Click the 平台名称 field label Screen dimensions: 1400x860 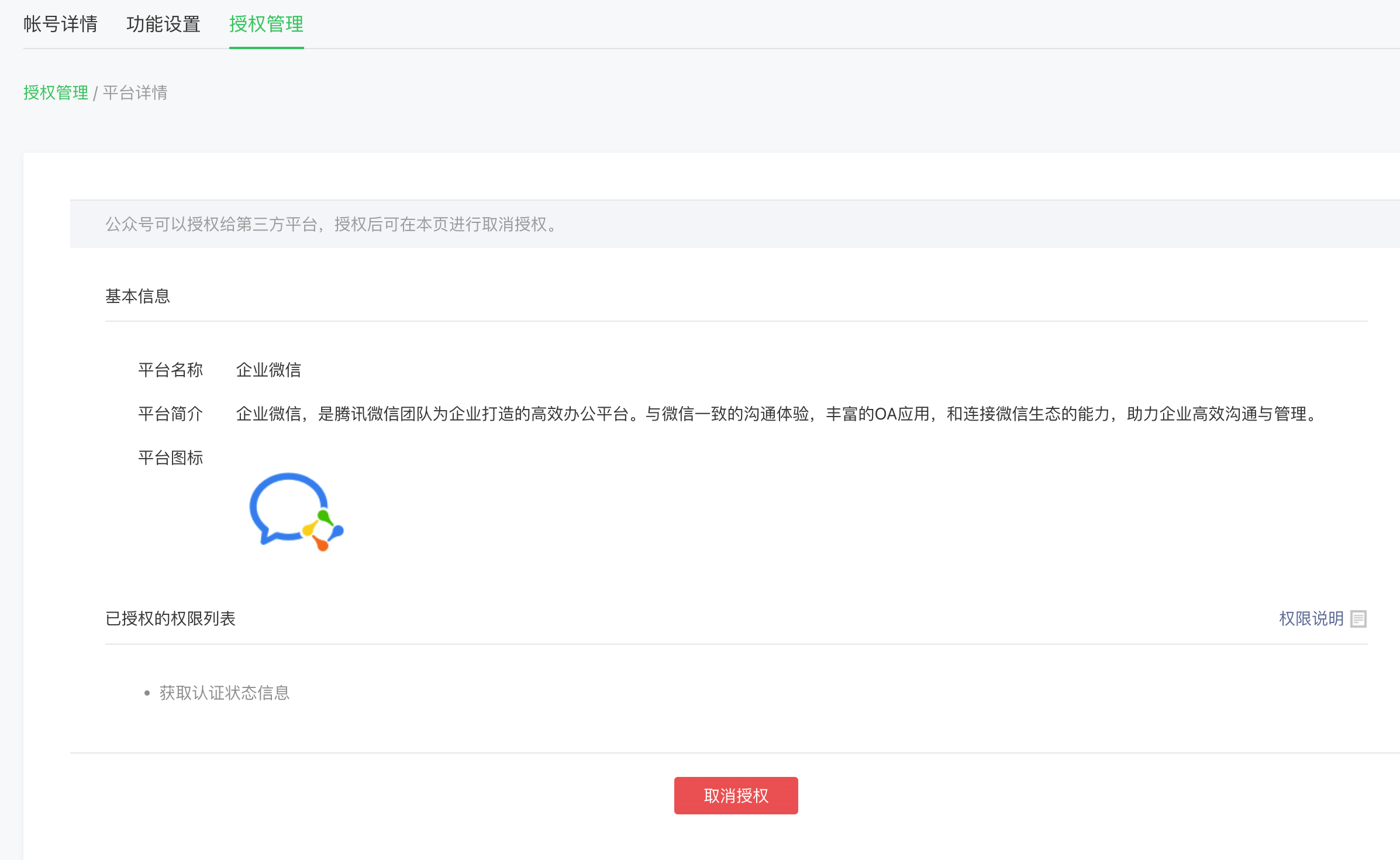pyautogui.click(x=170, y=370)
